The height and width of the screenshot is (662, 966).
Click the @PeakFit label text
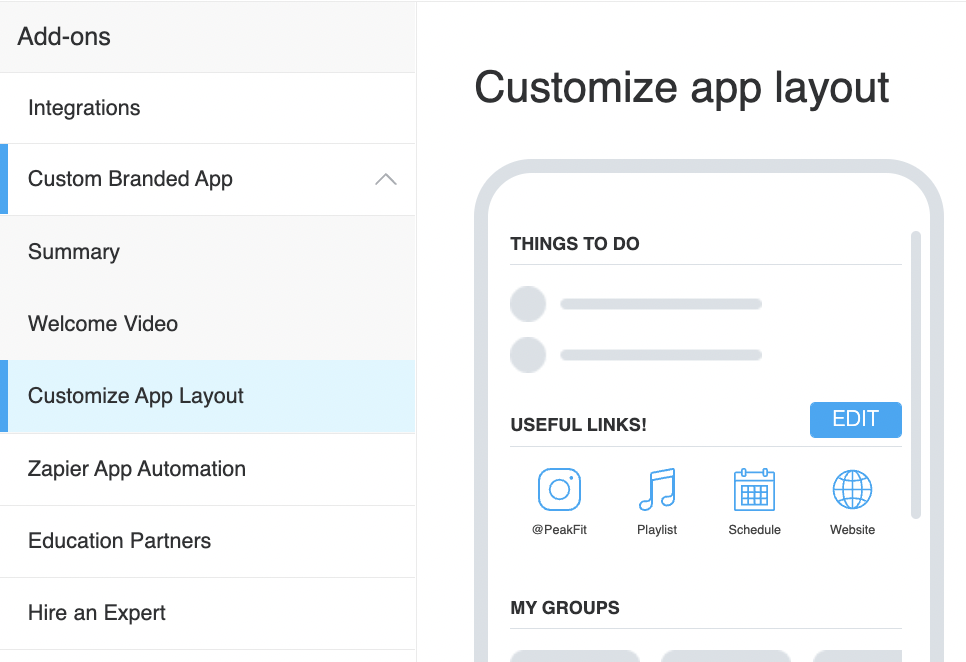(559, 530)
